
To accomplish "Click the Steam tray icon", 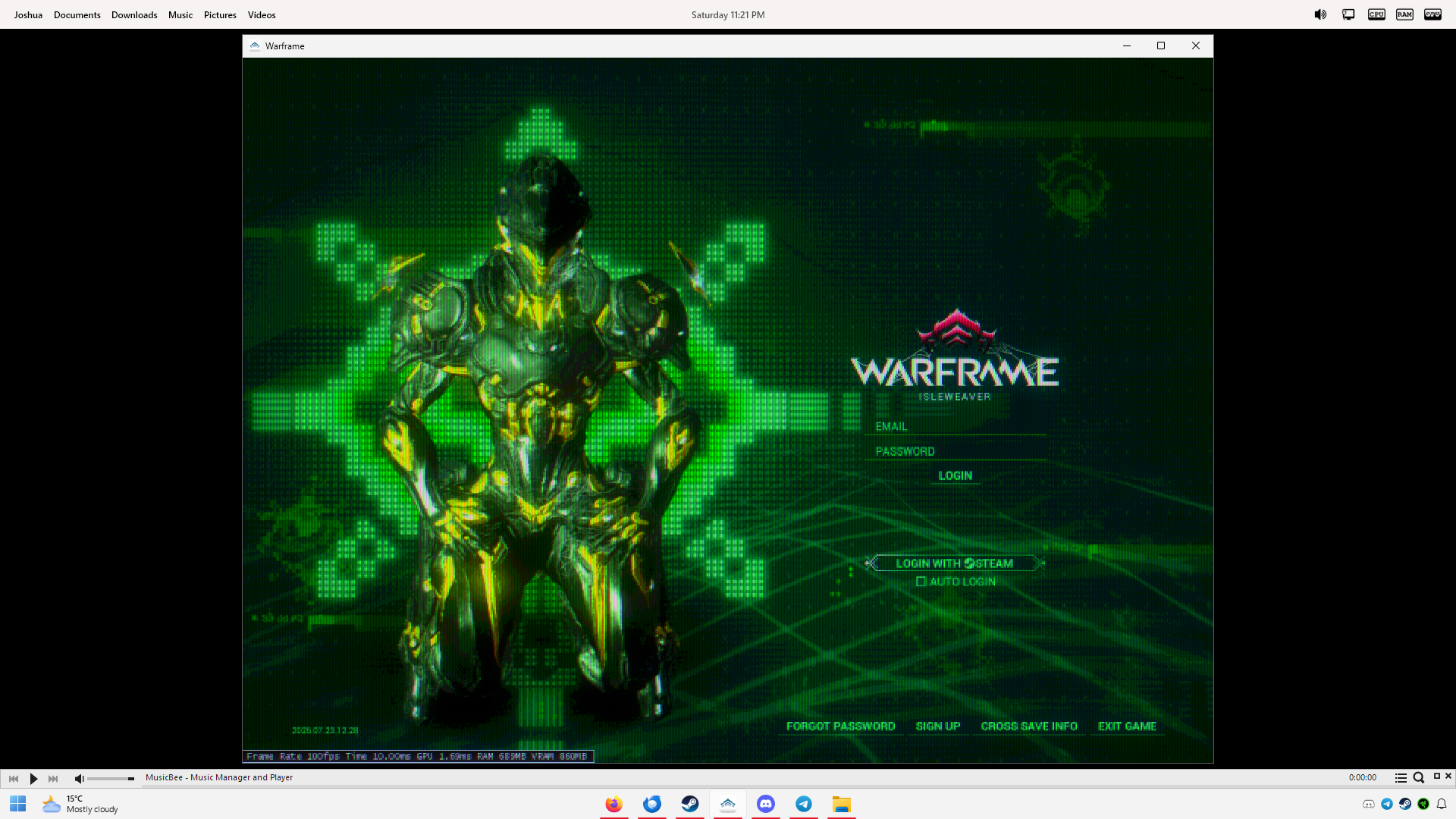I will click(x=1405, y=805).
